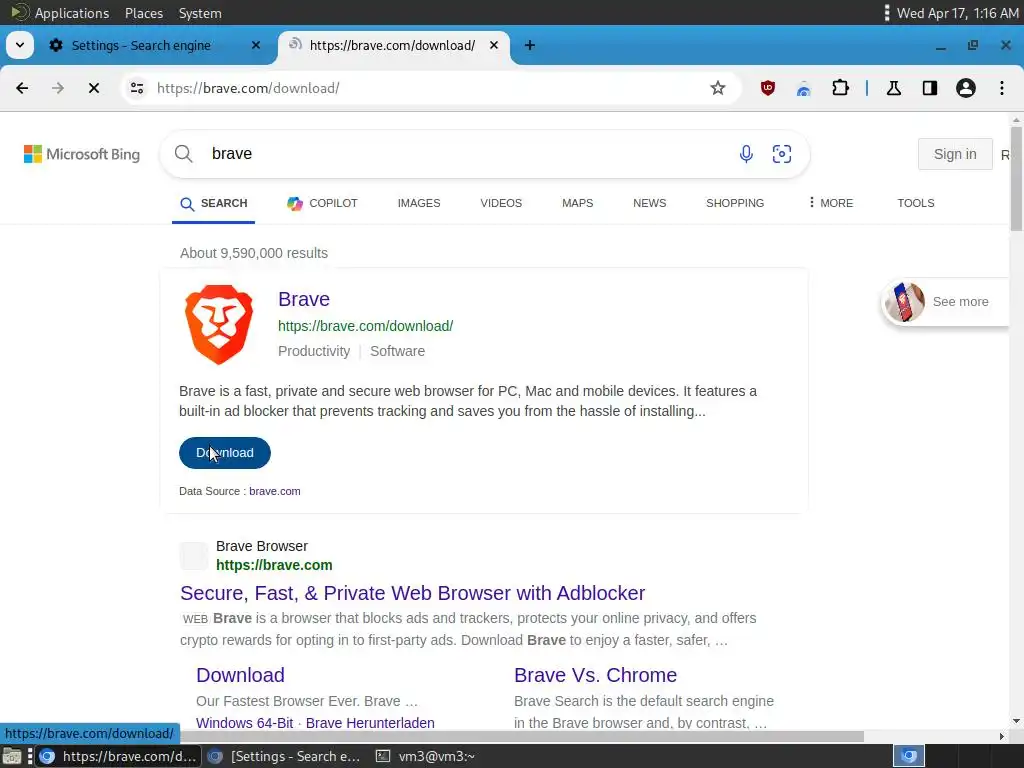Expand the tab search dropdown
1024x768 pixels.
click(20, 45)
